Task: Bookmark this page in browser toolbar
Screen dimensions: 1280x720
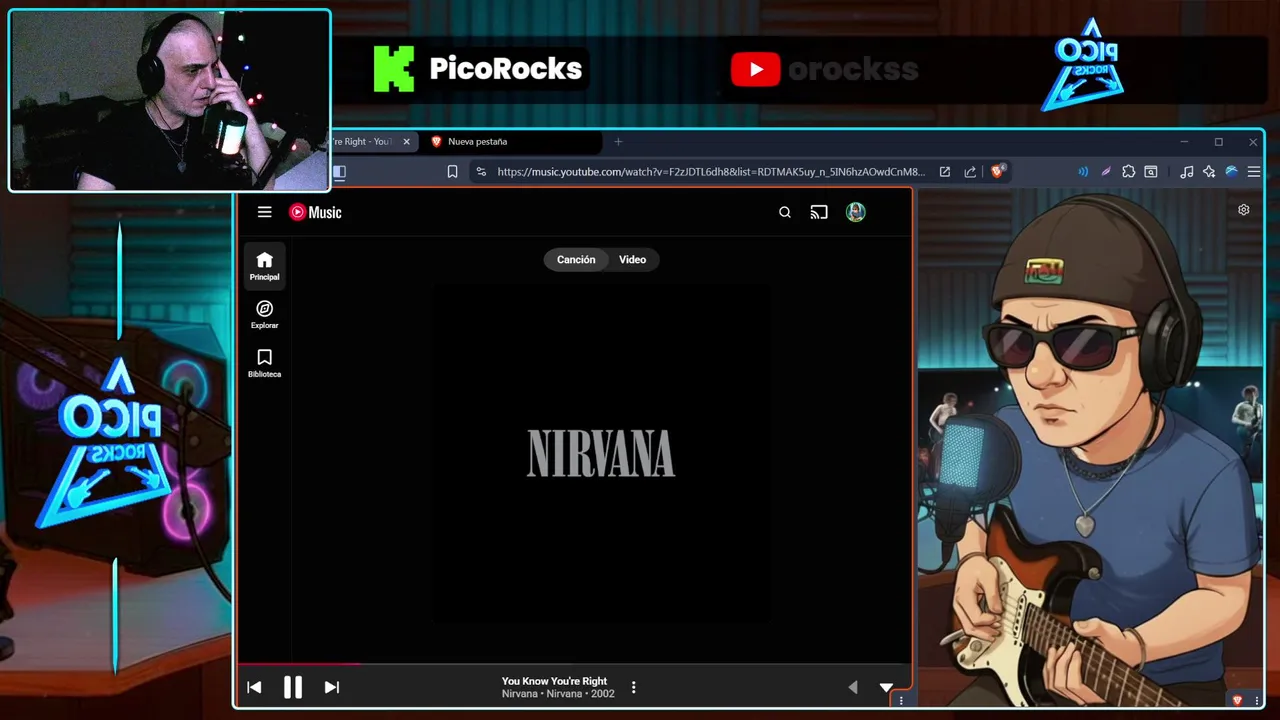Action: pyautogui.click(x=452, y=172)
